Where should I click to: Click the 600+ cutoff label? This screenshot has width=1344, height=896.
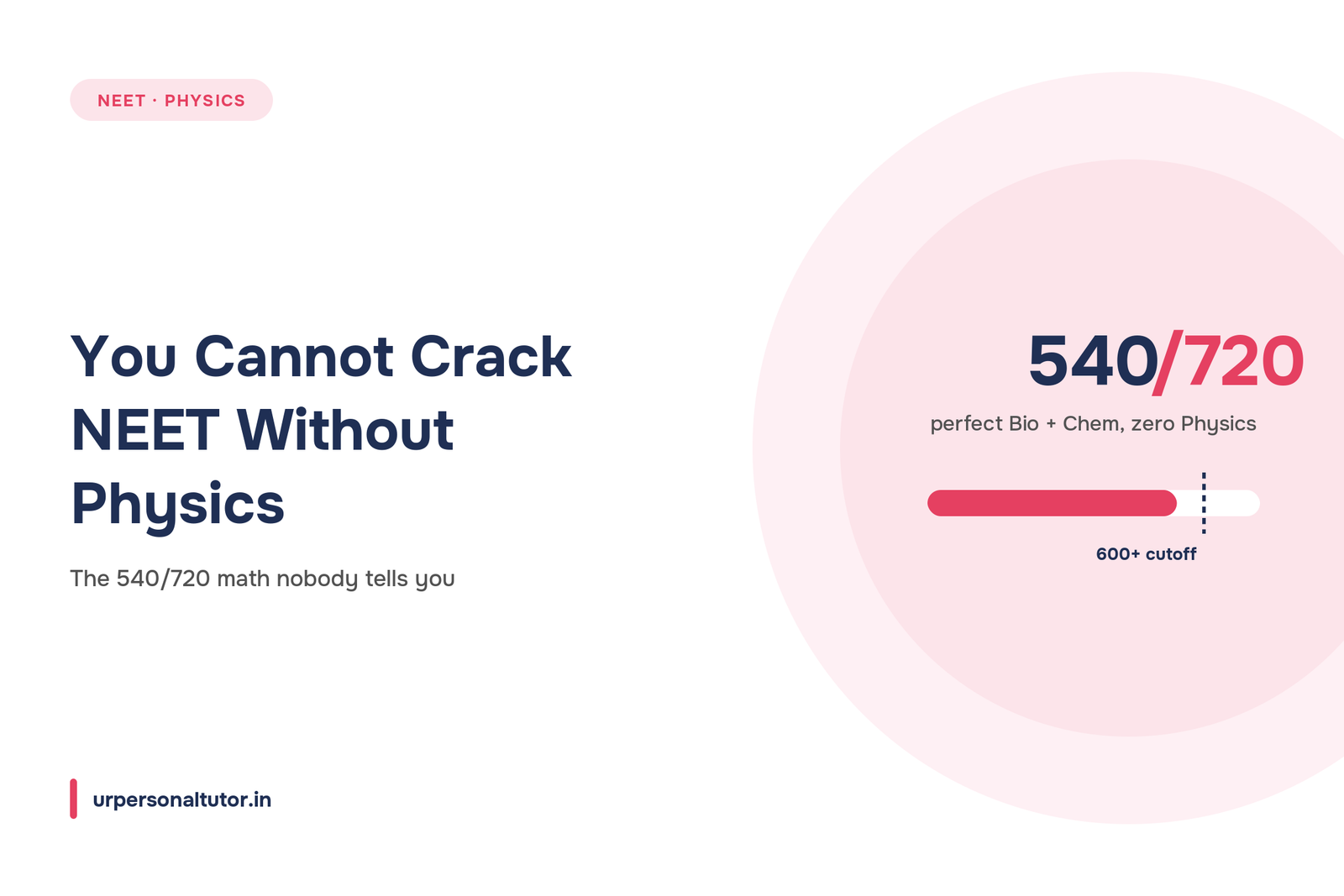click(1146, 554)
